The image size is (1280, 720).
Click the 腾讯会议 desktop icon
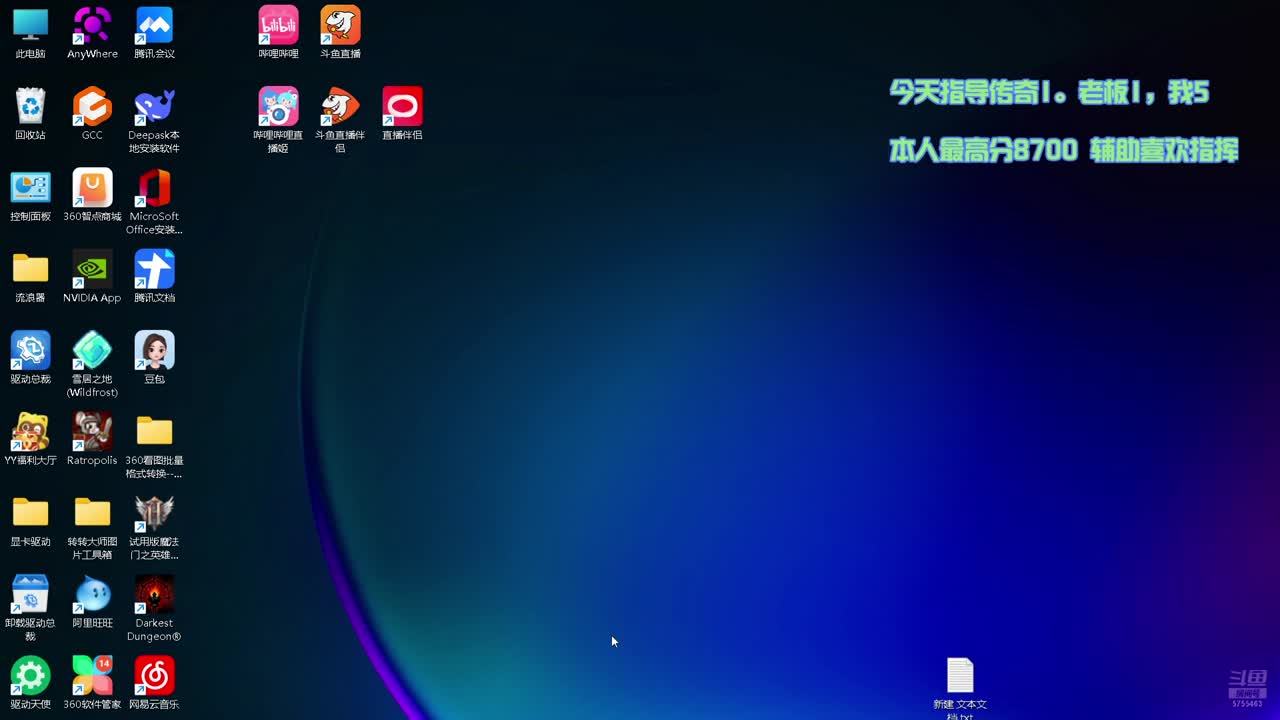click(154, 26)
